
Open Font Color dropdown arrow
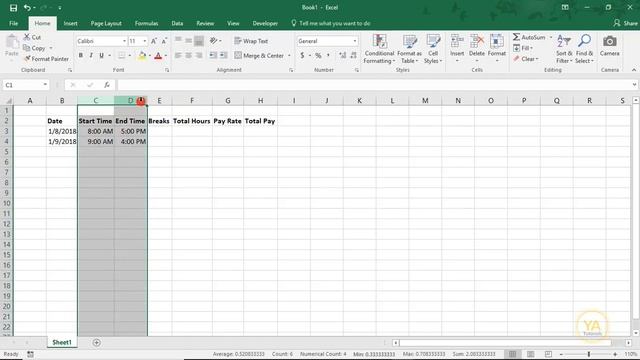click(x=165, y=56)
